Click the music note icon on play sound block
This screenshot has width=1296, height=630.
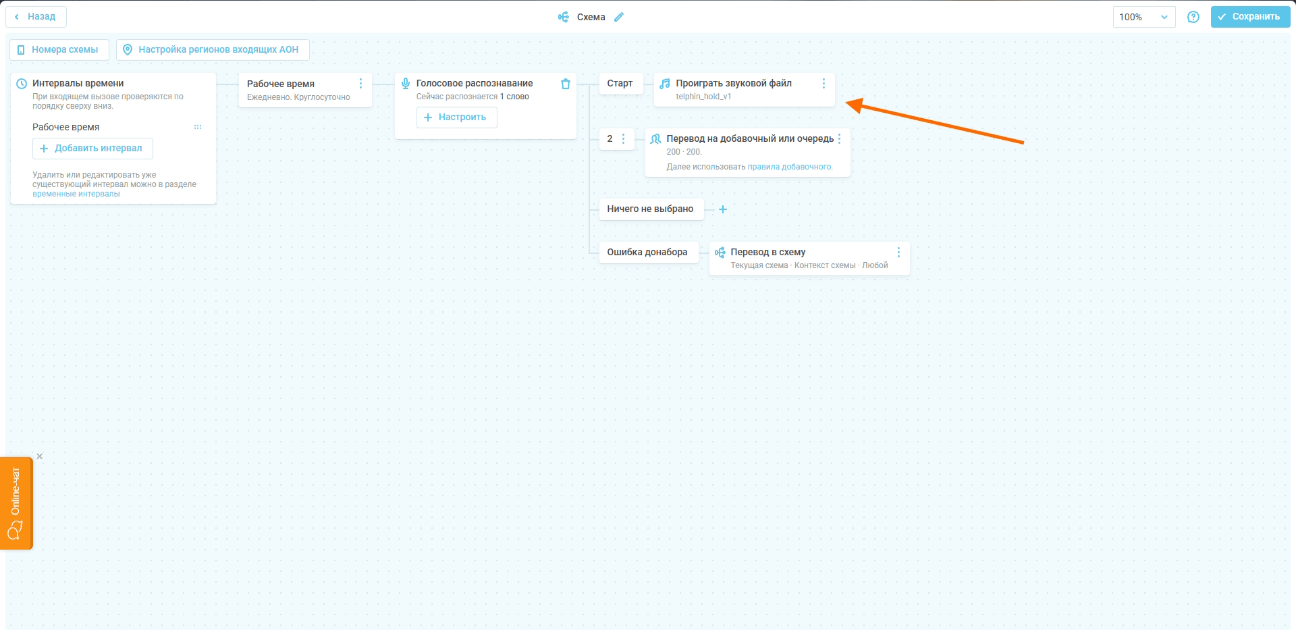pos(665,84)
